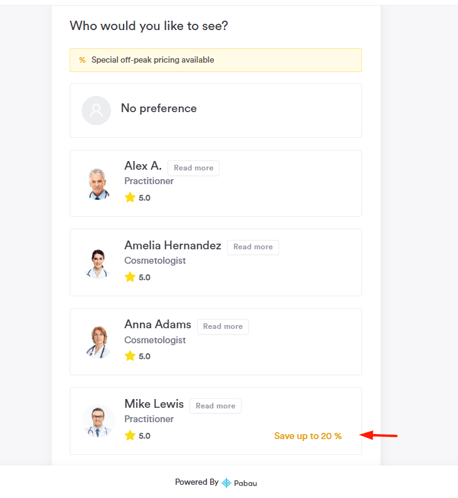
Task: Click the Save up to 20 % label
Action: (308, 436)
